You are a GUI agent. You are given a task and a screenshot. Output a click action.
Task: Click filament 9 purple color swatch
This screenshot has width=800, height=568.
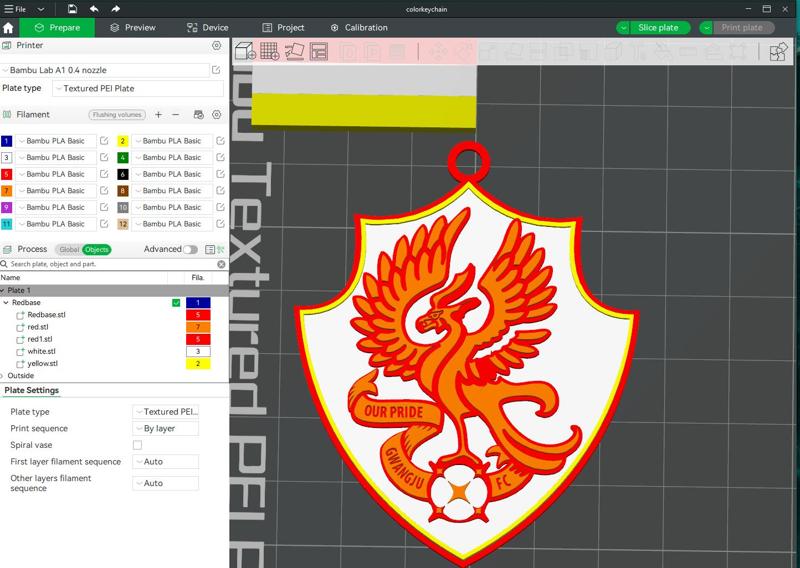(x=7, y=207)
